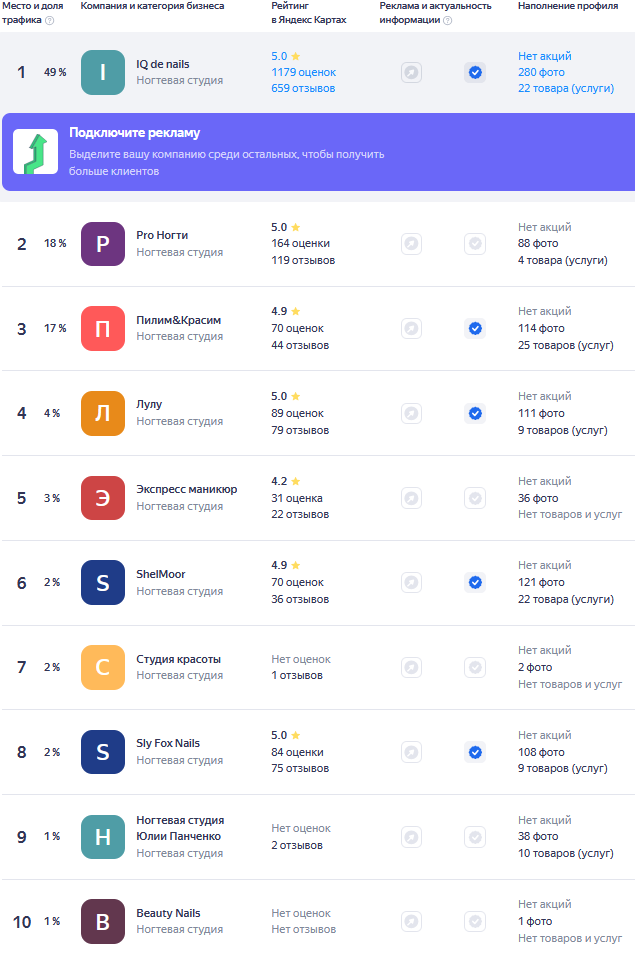The image size is (635, 960).
Task: Click the grey verification mark for Студия красоты
Action: coord(475,667)
